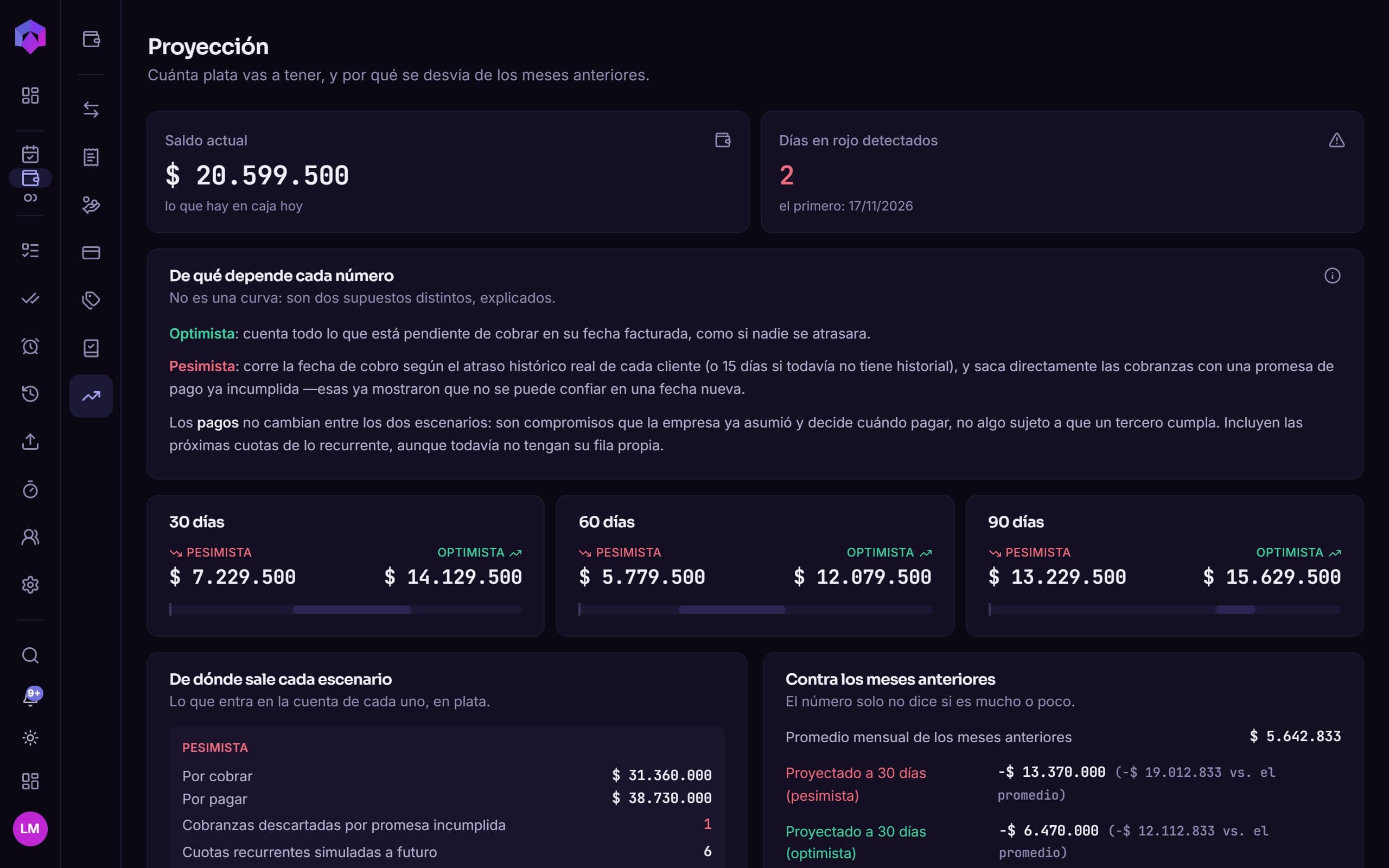Open the transfer arrows icon in second sidebar

point(91,109)
